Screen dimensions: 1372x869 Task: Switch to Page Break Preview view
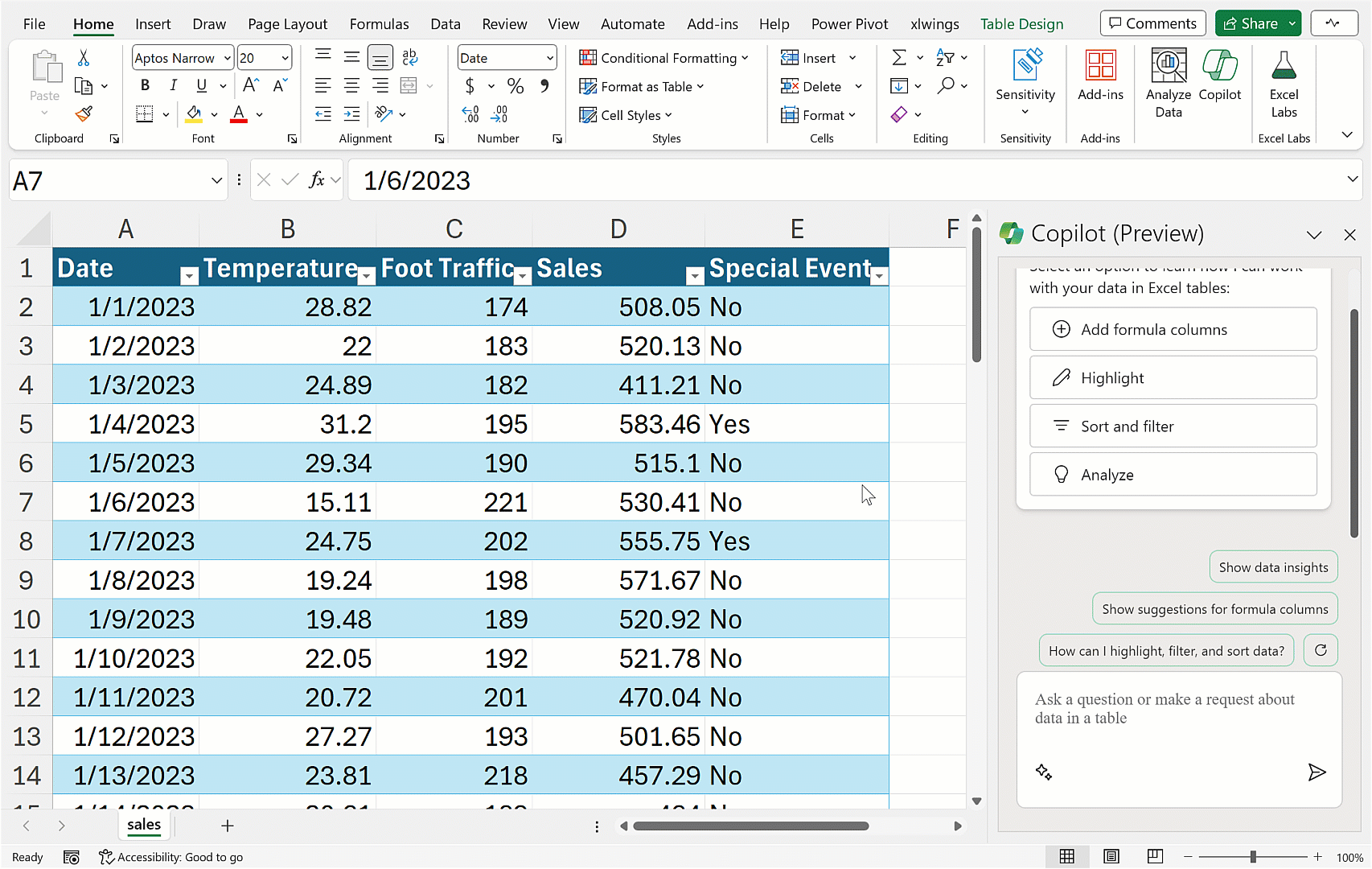tap(1155, 857)
